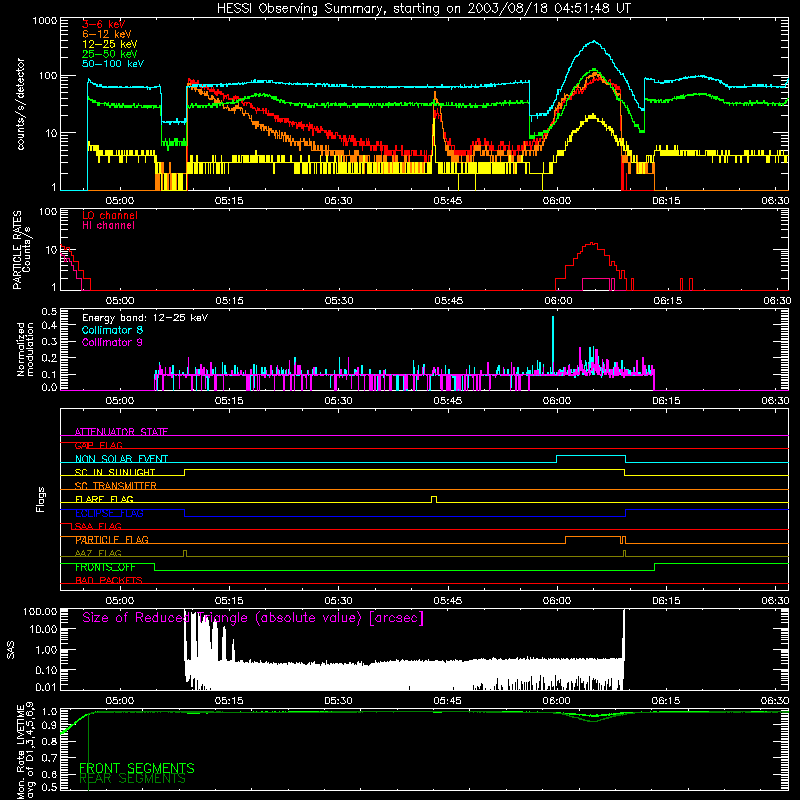Select the '50-100 keV' legend label
The height and width of the screenshot is (800, 800).
pos(113,64)
